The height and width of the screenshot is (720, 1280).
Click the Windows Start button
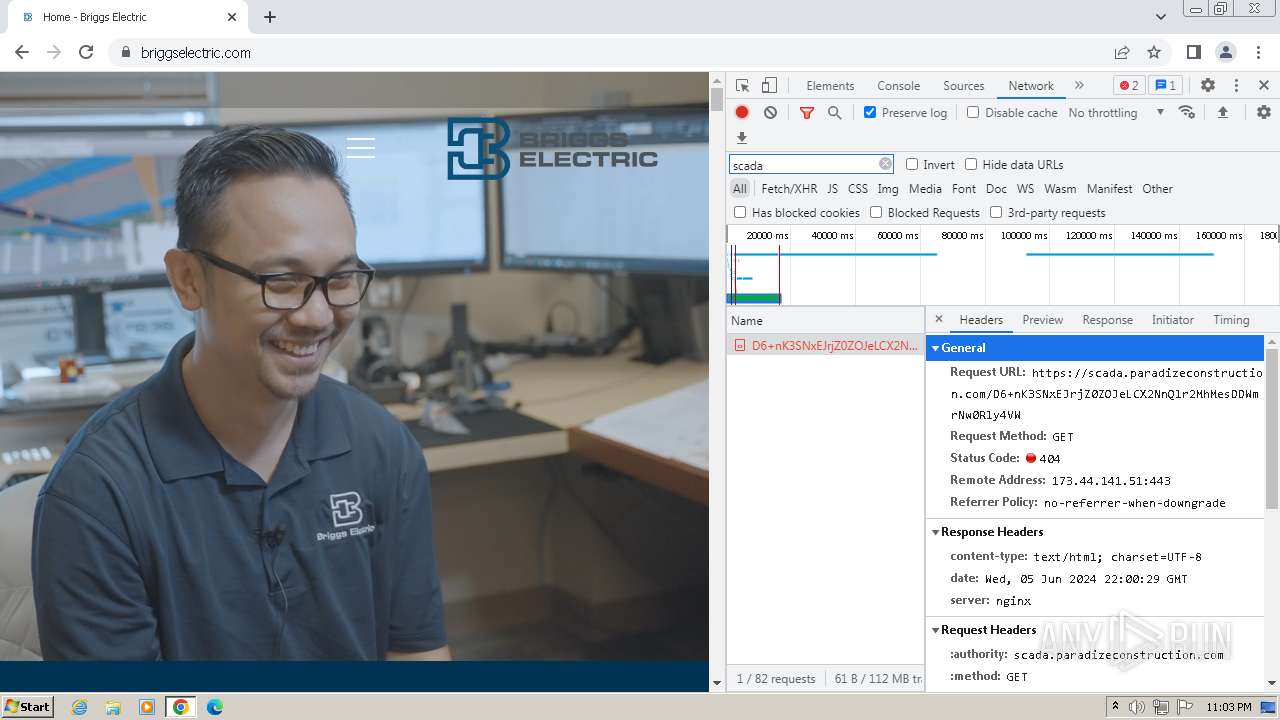tap(27, 707)
